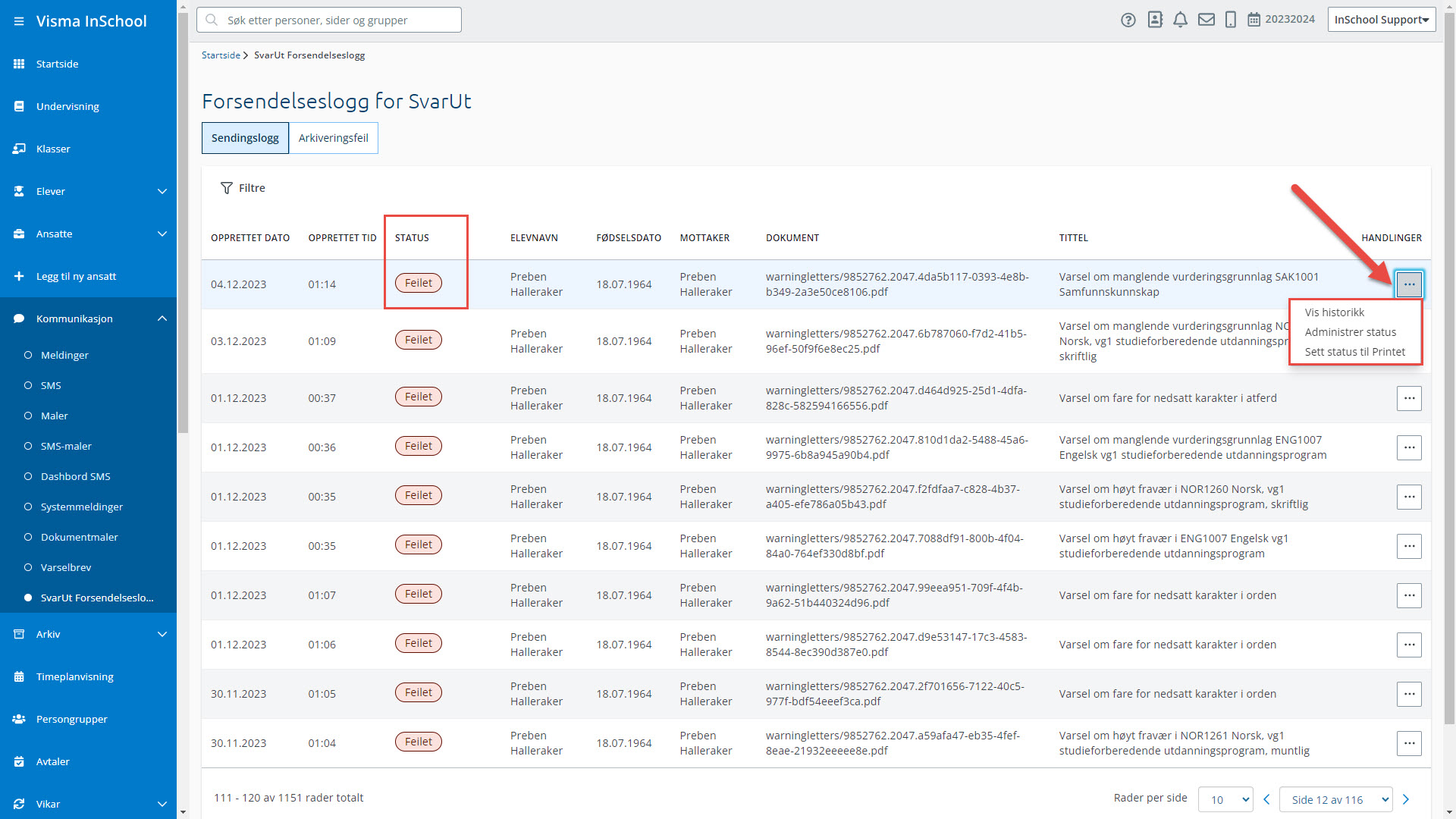Switch to the Arkiveringsfeil tab
This screenshot has height=819, width=1456.
[x=333, y=138]
